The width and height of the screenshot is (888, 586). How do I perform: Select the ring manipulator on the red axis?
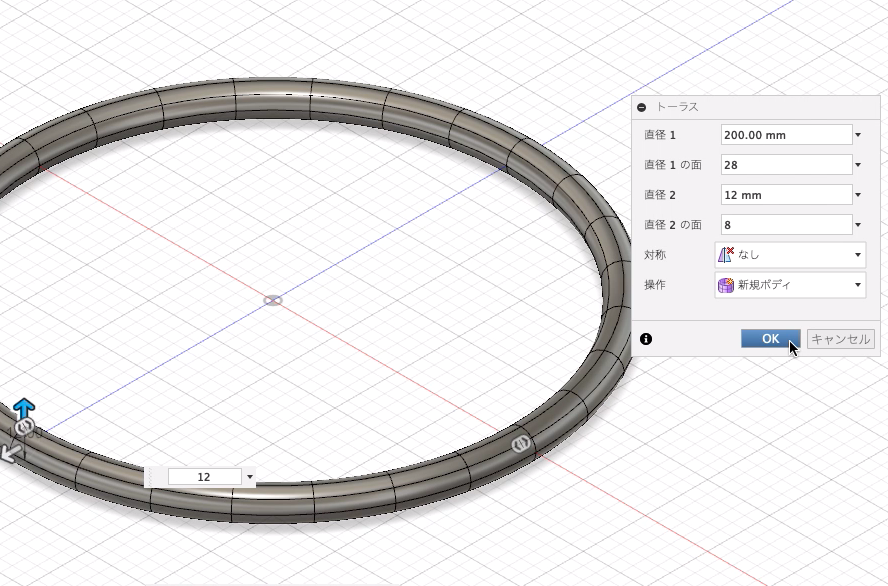[x=521, y=444]
